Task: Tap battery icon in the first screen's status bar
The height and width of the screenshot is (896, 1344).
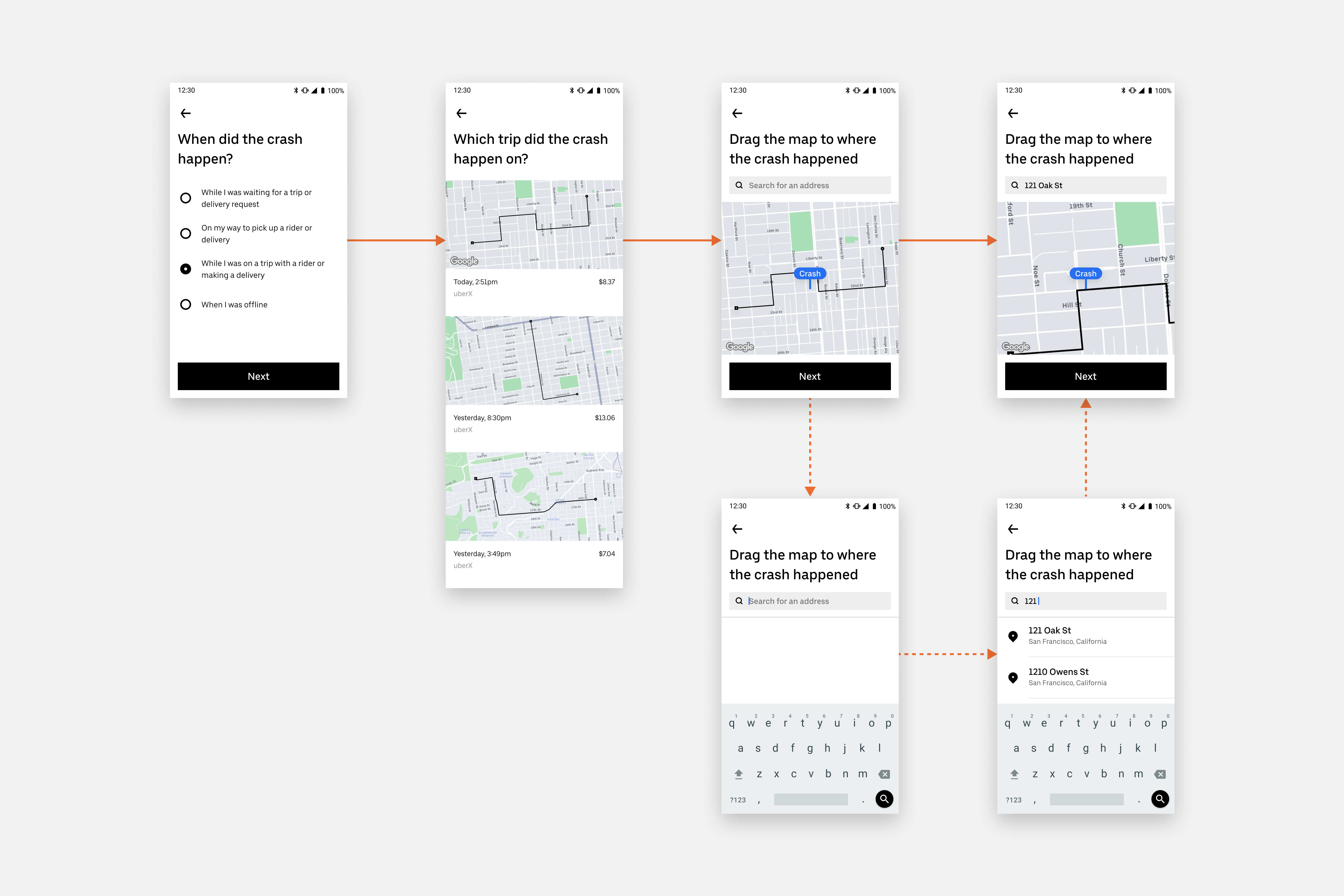Action: 323,90
